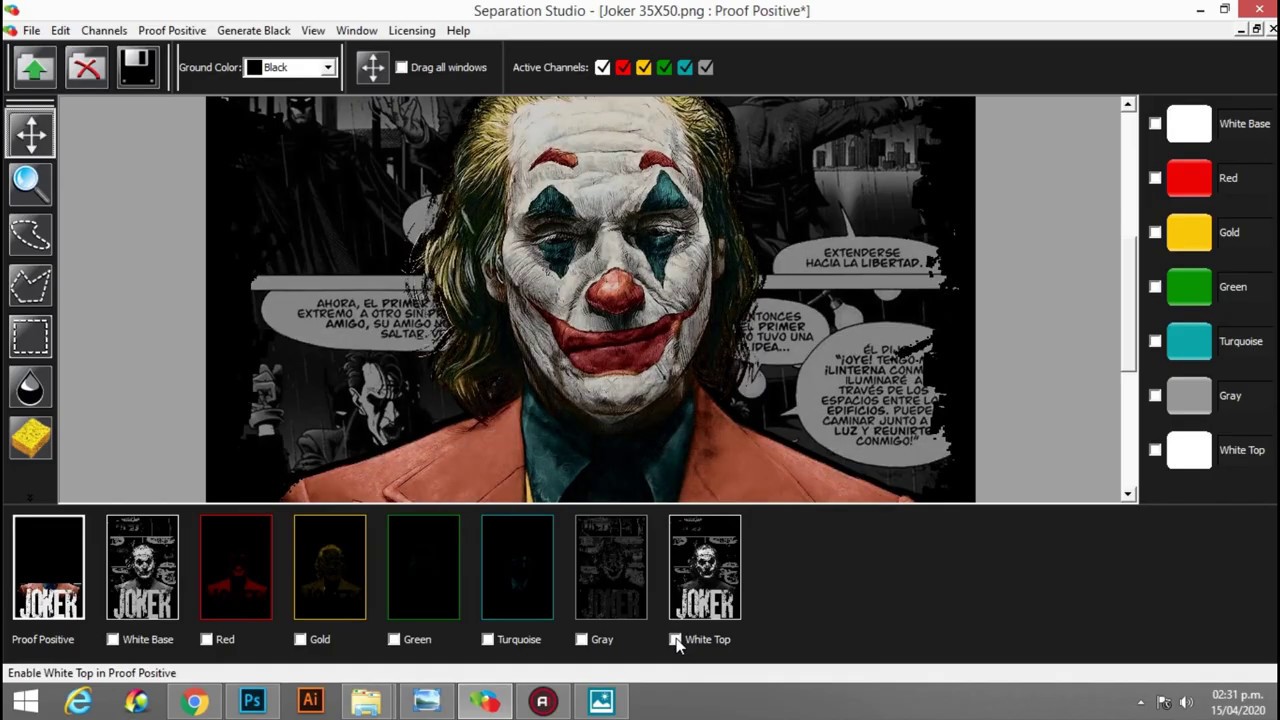This screenshot has height=720, width=1280.
Task: Toggle the white Active Channels checkbox
Action: [x=602, y=68]
